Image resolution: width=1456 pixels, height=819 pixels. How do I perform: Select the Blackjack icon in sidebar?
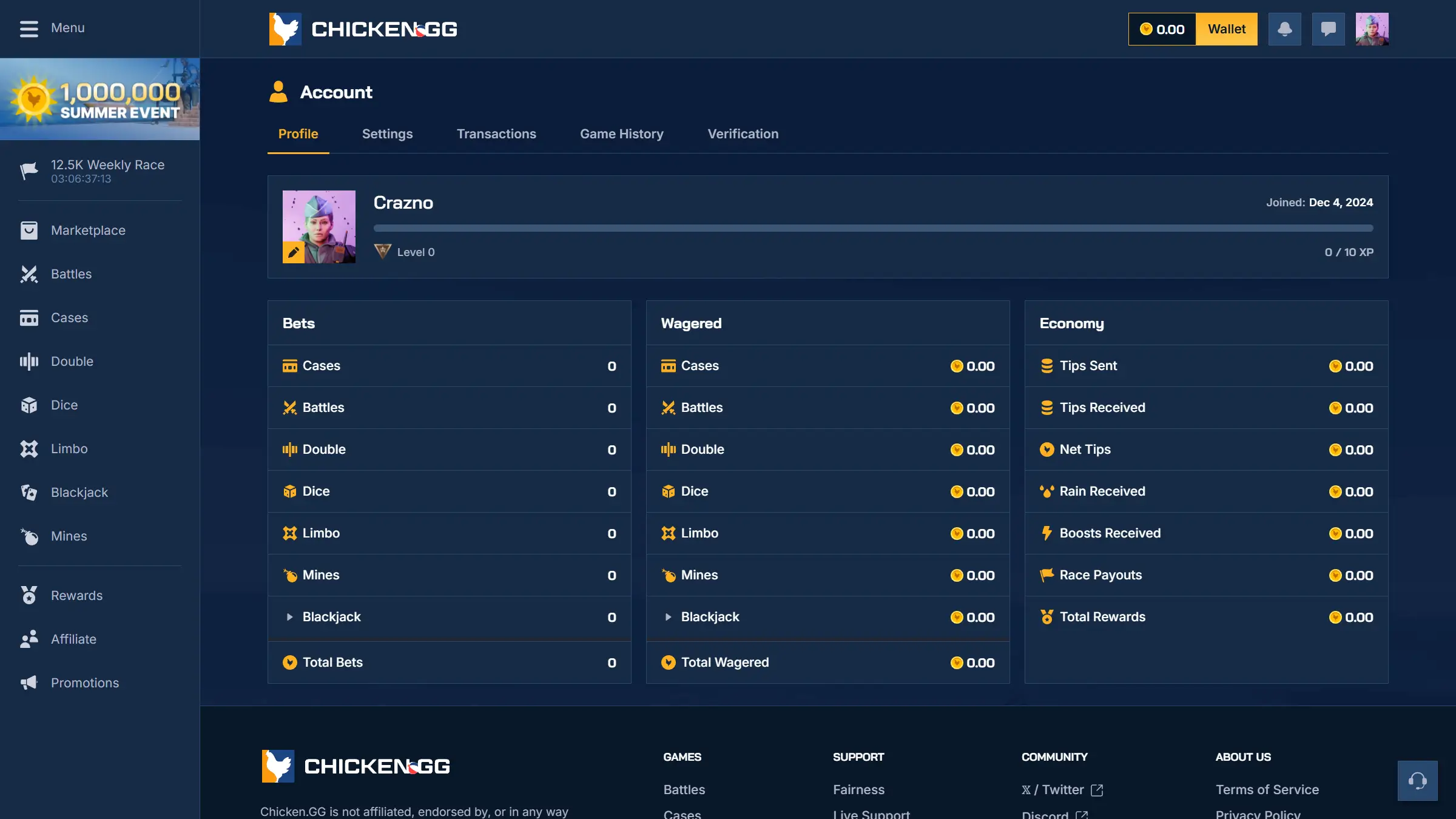[29, 492]
